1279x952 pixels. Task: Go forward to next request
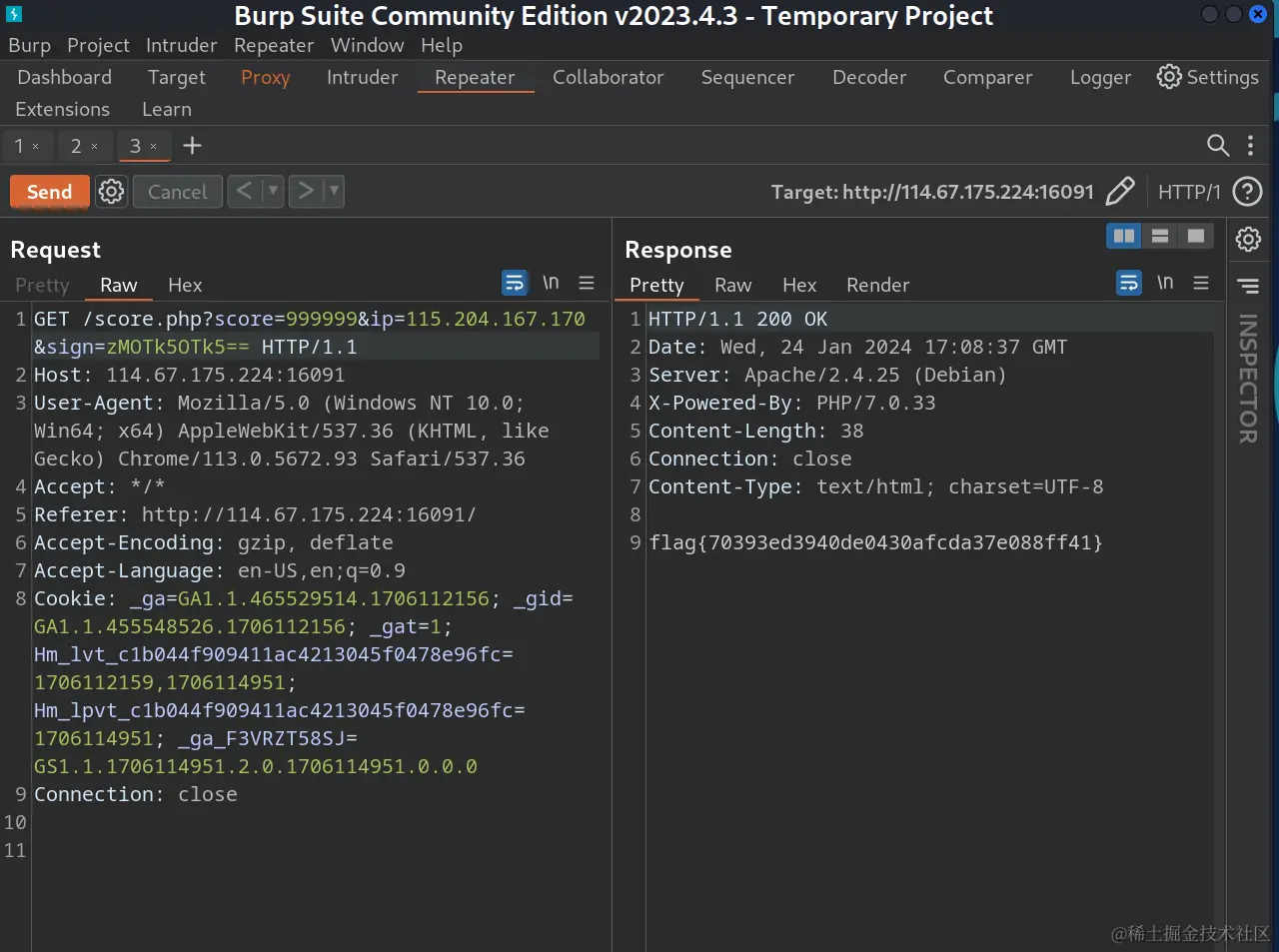tap(306, 191)
